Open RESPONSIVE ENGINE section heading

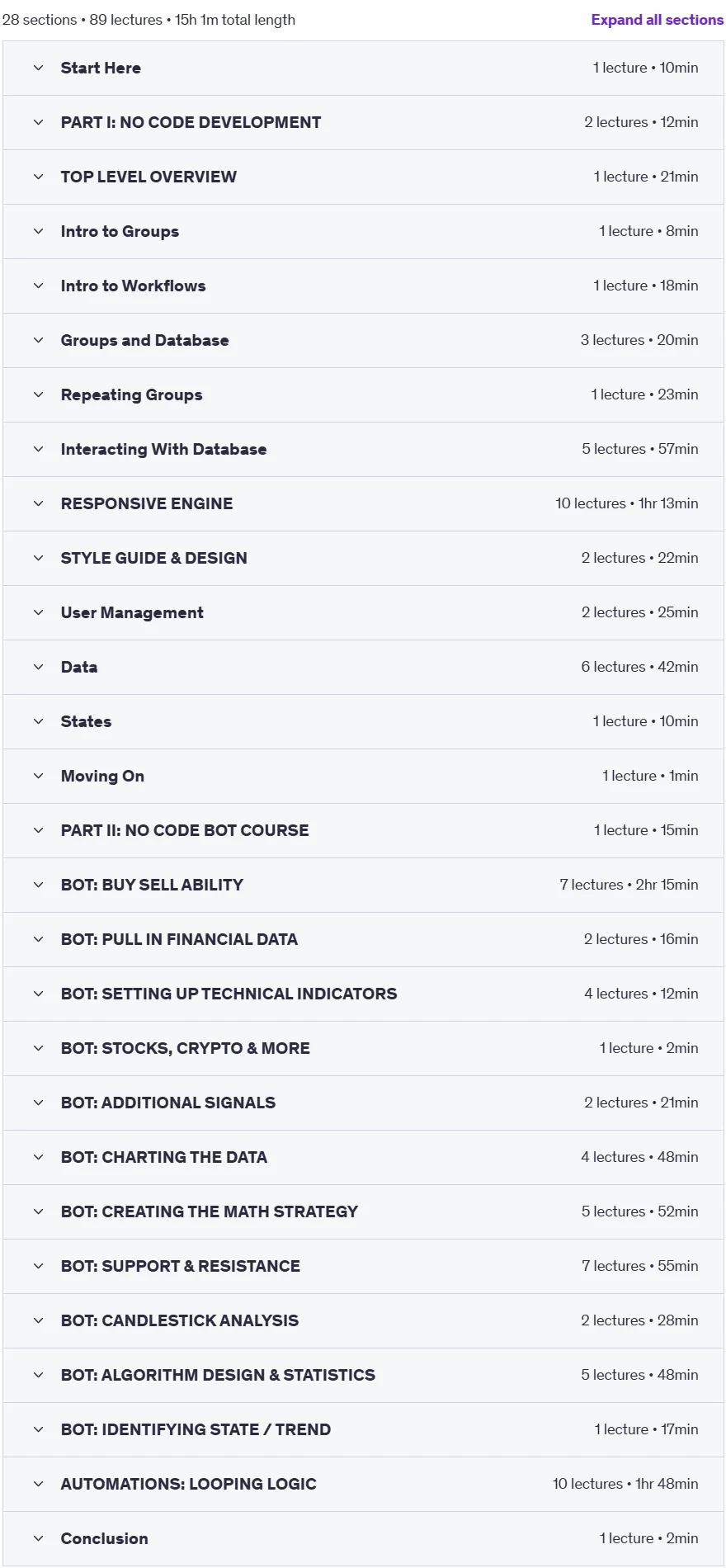coord(147,503)
